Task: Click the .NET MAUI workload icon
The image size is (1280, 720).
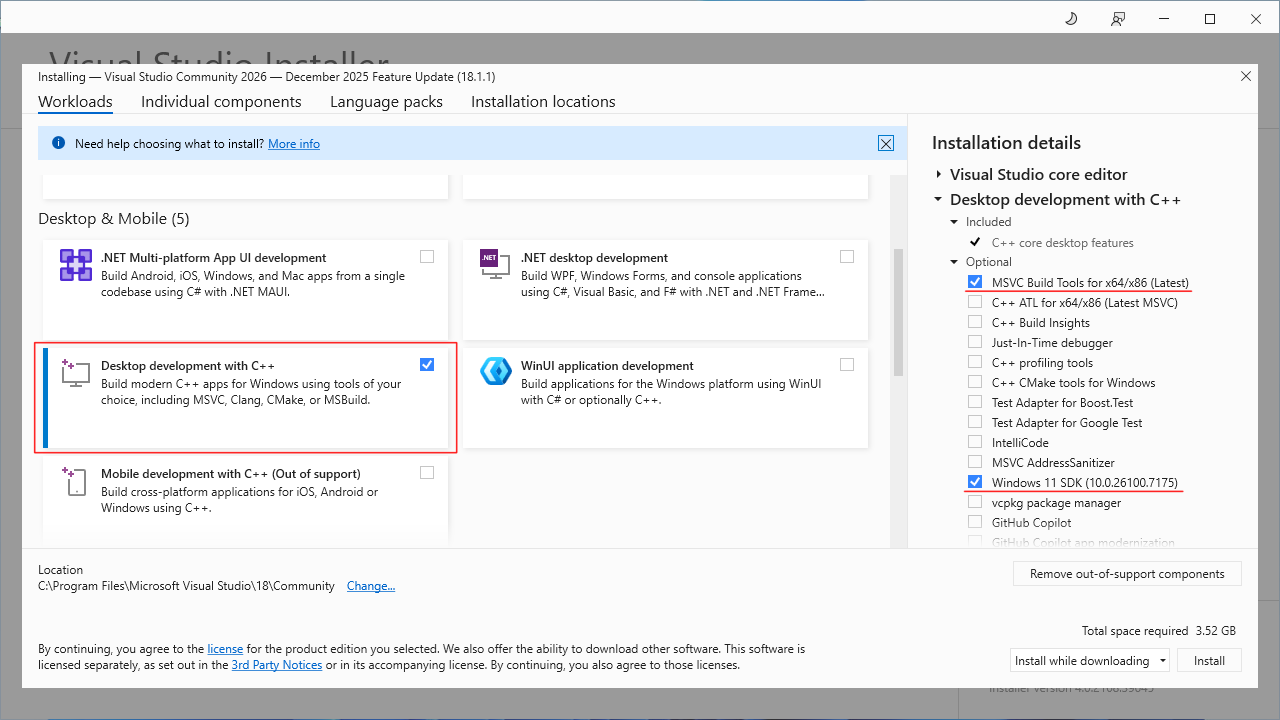Action: click(x=76, y=266)
